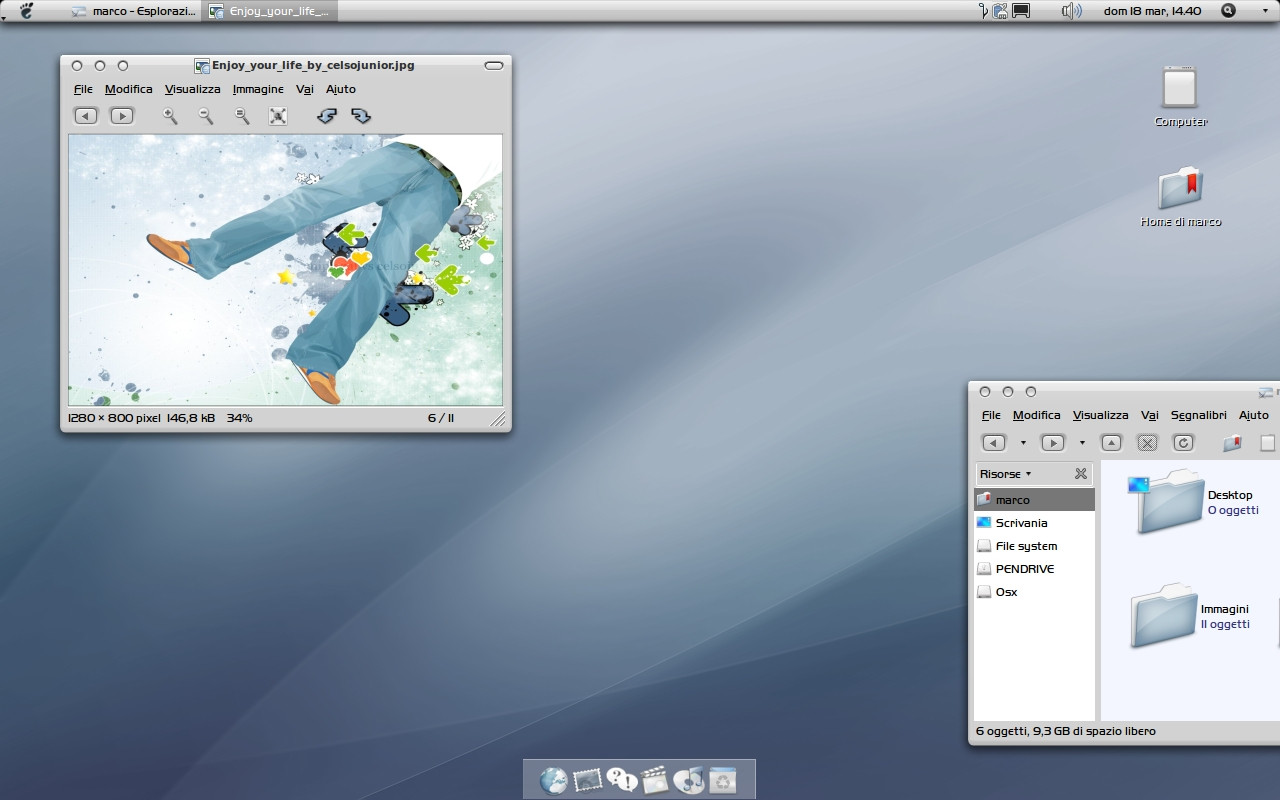Launch movie clapperboard icon in dock
This screenshot has height=800, width=1280.
pos(655,780)
